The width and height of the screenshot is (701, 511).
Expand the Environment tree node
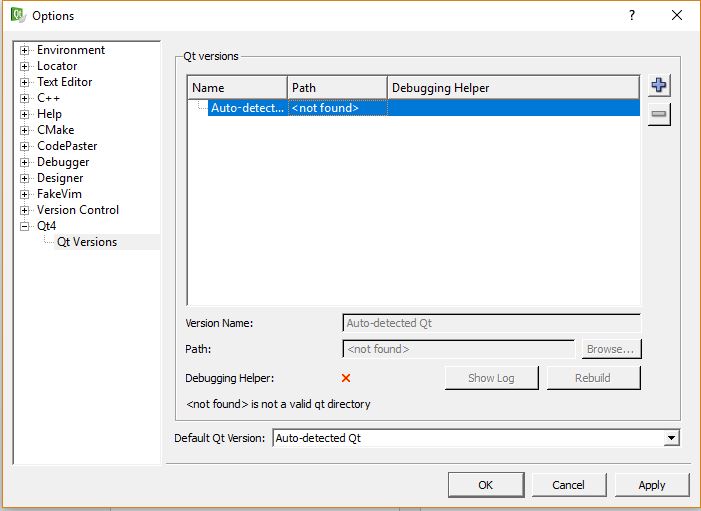(25, 51)
